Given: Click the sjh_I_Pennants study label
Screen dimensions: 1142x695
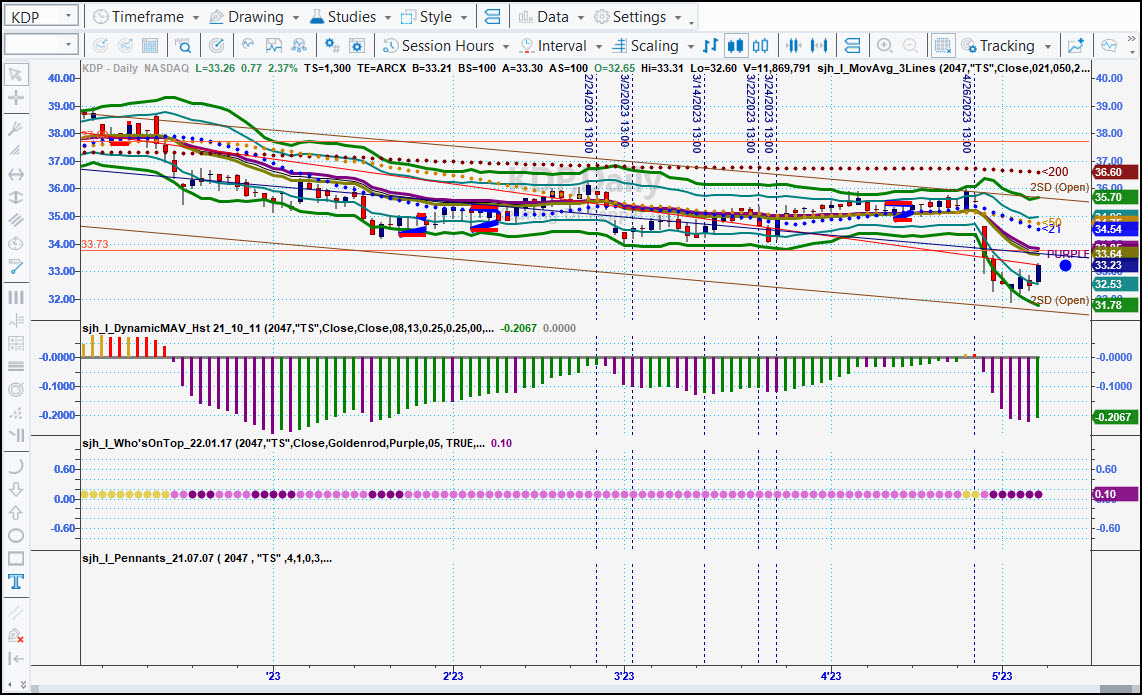Looking at the screenshot, I should 207,558.
